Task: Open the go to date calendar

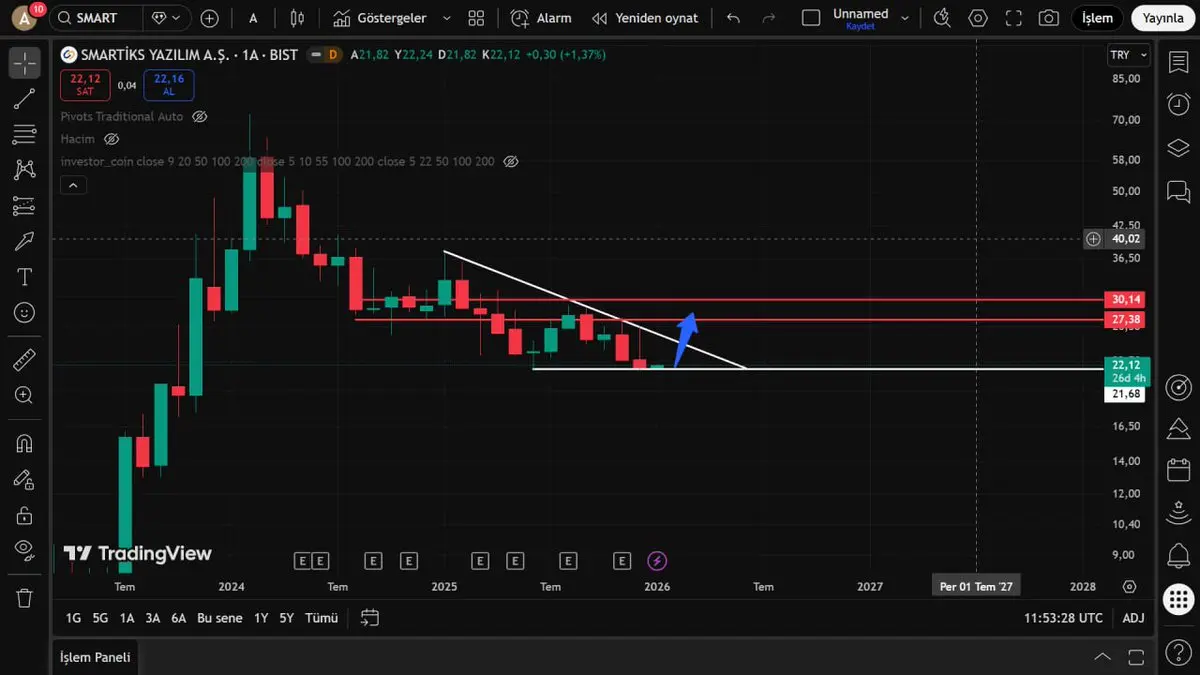Action: click(x=370, y=618)
